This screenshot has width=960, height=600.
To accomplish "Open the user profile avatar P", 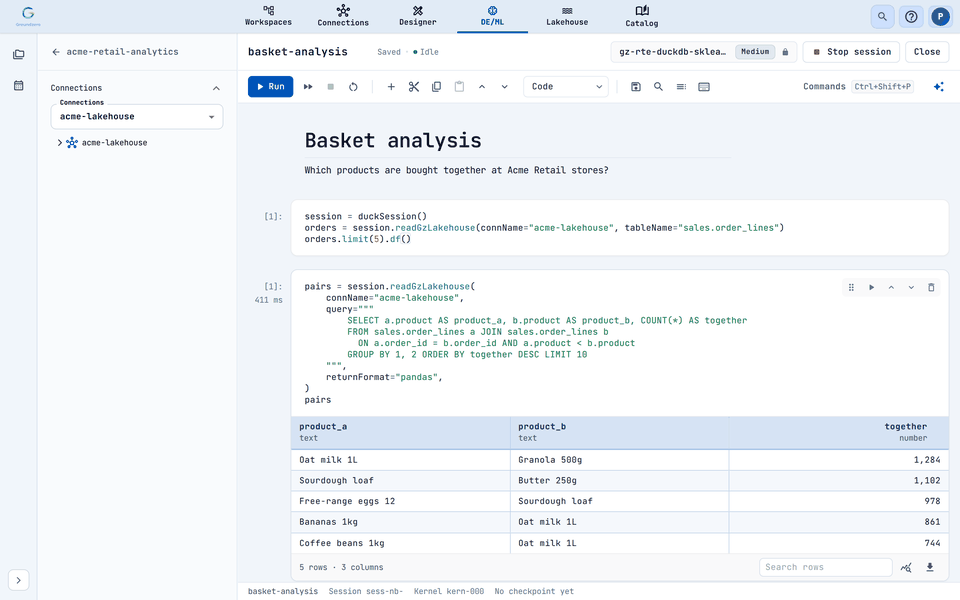I will (940, 17).
